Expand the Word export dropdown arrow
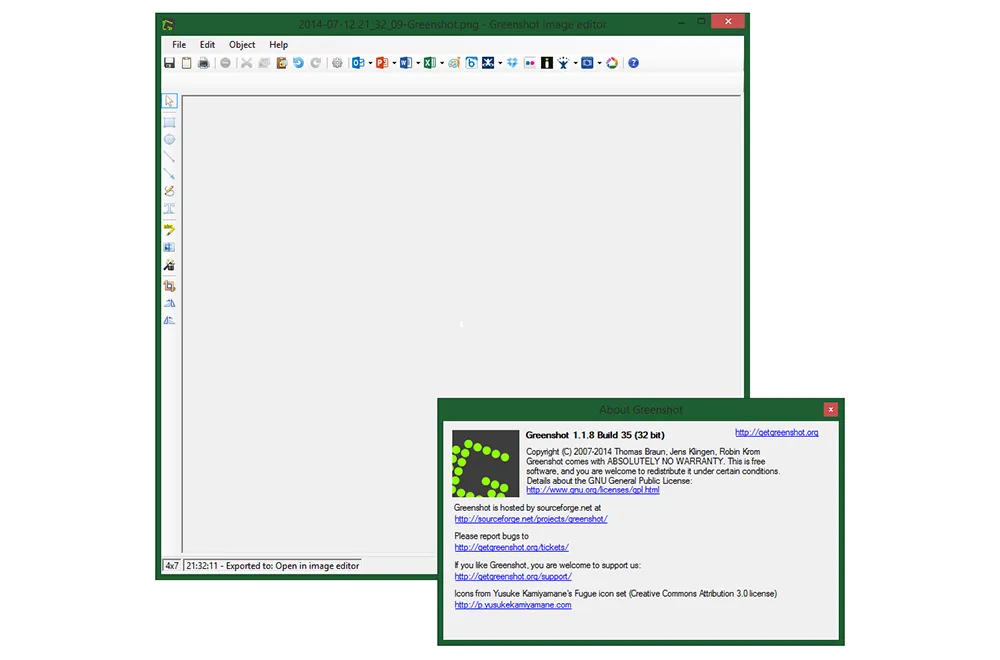1000x660 pixels. (418, 63)
